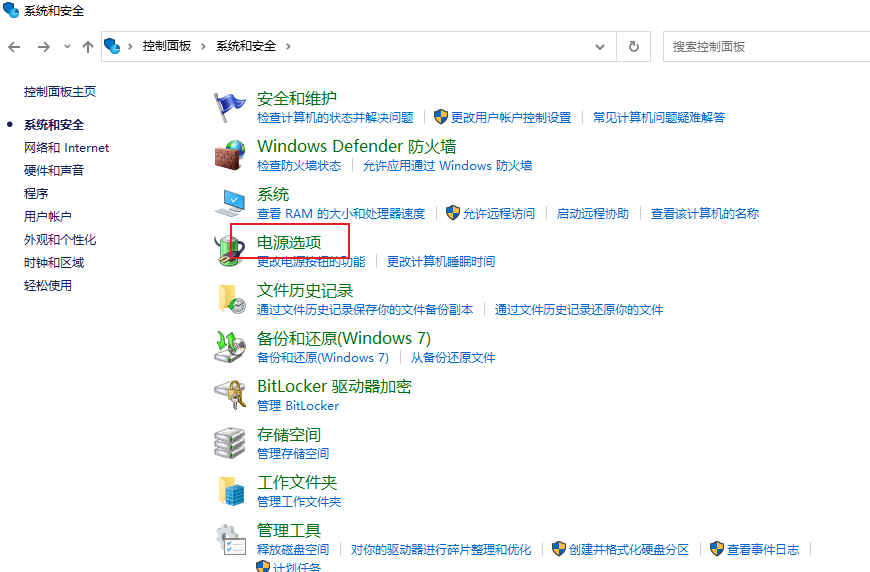Open 网络和 Internet category in sidebar
The width and height of the screenshot is (870, 572).
coord(67,148)
